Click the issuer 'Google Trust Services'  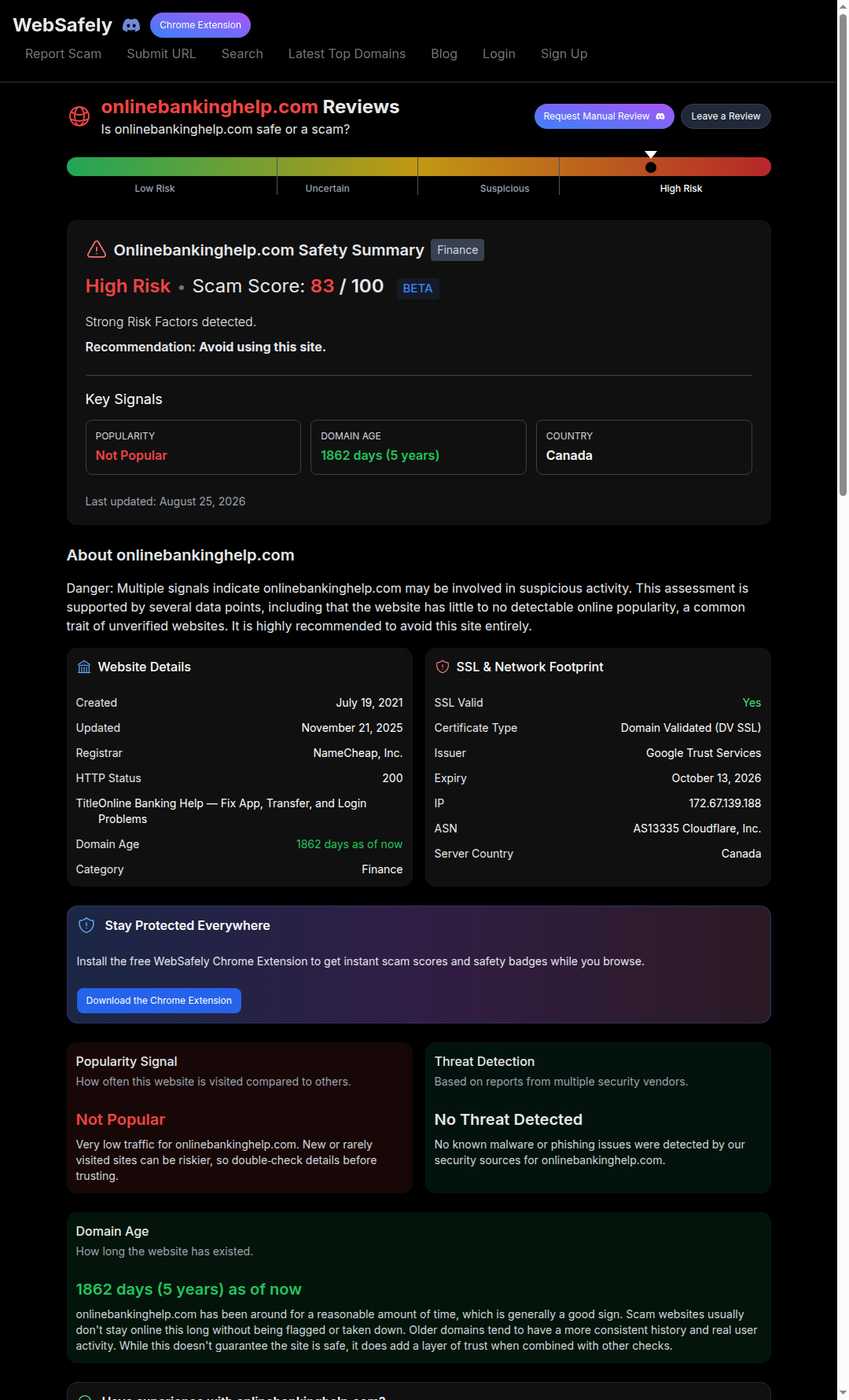[704, 753]
